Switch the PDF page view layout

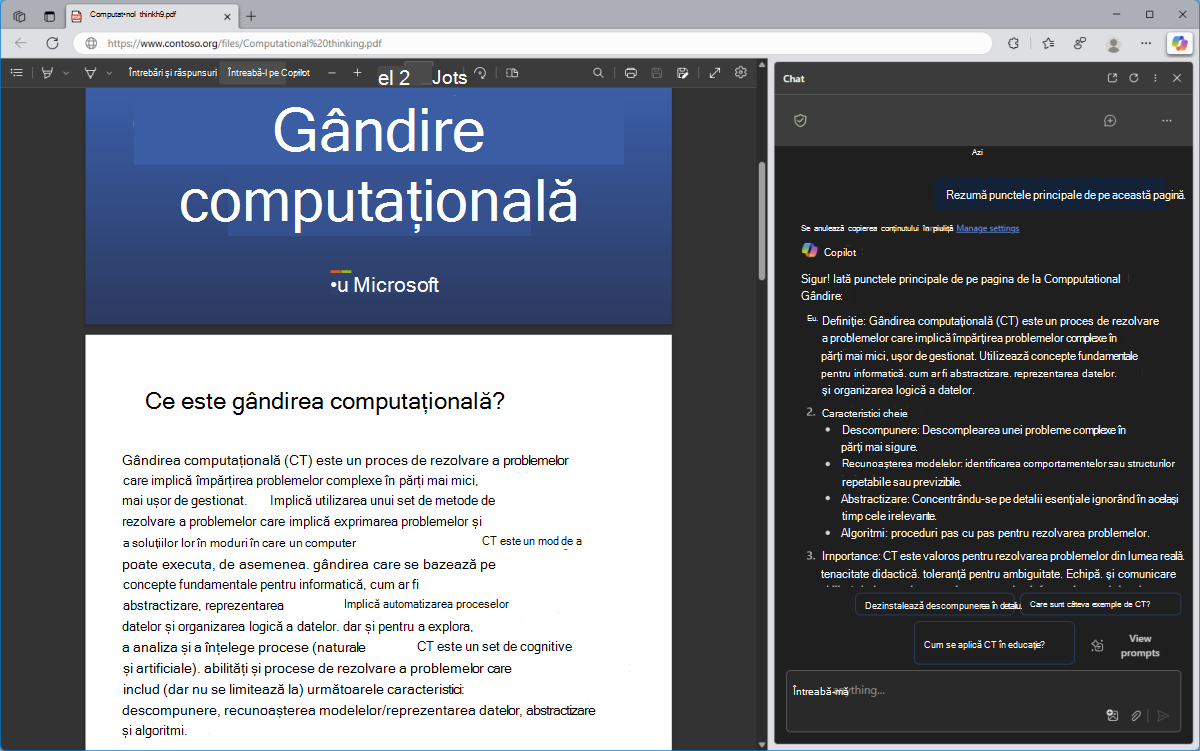pos(512,73)
